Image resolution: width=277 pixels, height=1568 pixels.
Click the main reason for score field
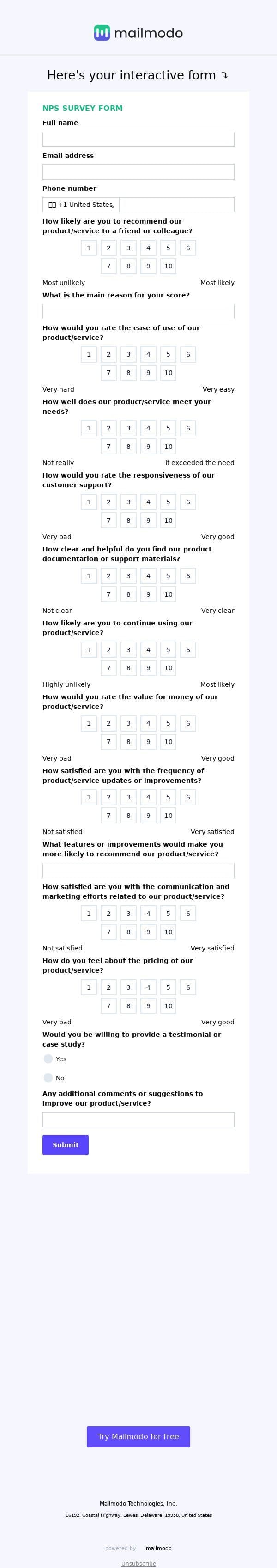pyautogui.click(x=138, y=312)
